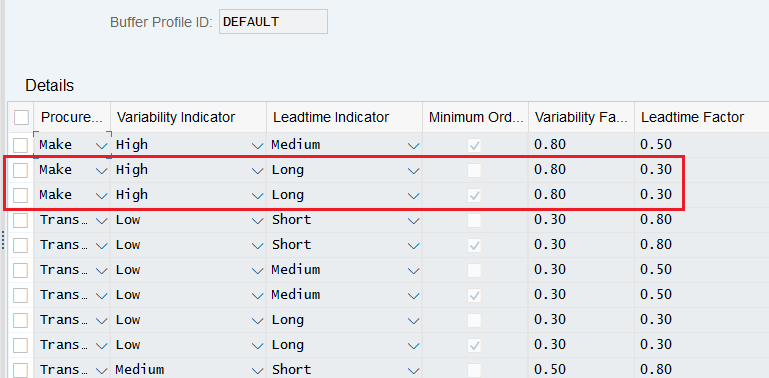Screen dimensions: 769x378
Task: Open Leadtime dropdown of first Trans Short row
Action: tap(413, 221)
